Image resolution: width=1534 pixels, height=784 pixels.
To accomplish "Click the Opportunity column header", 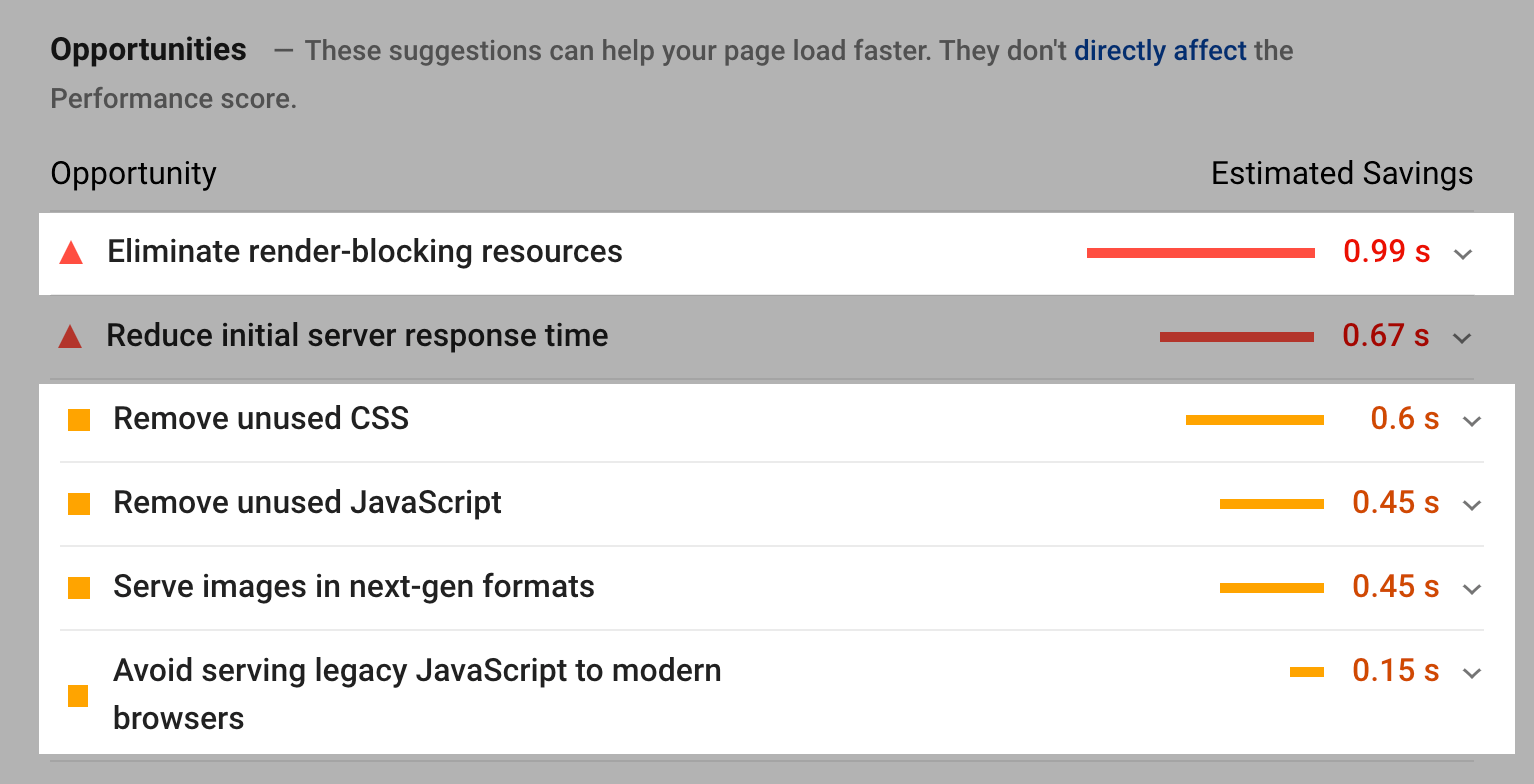I will pyautogui.click(x=133, y=173).
